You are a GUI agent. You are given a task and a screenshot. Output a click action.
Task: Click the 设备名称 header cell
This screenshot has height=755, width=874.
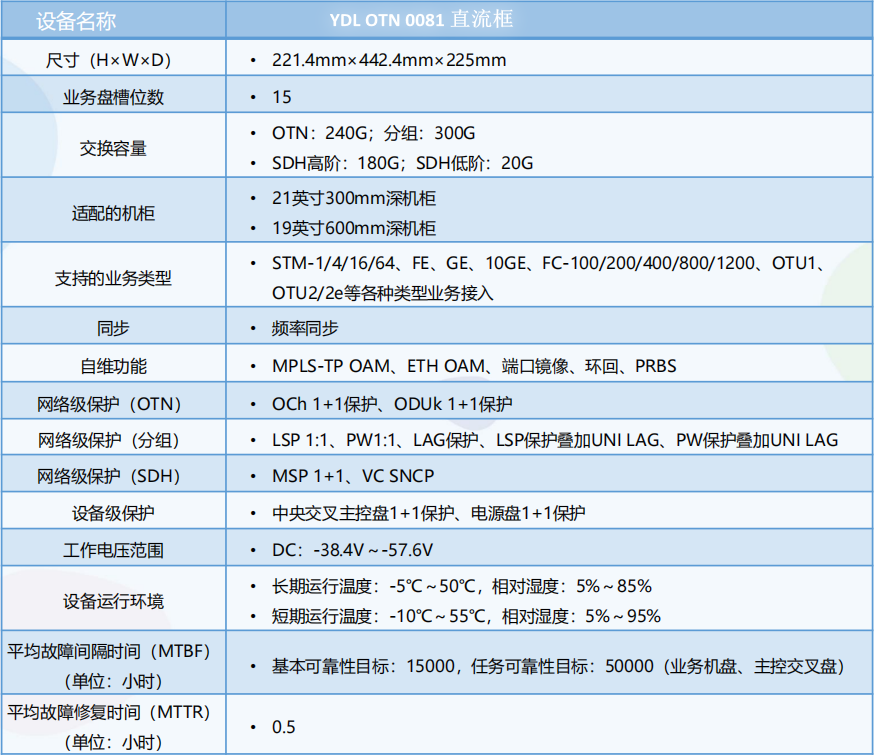click(78, 19)
